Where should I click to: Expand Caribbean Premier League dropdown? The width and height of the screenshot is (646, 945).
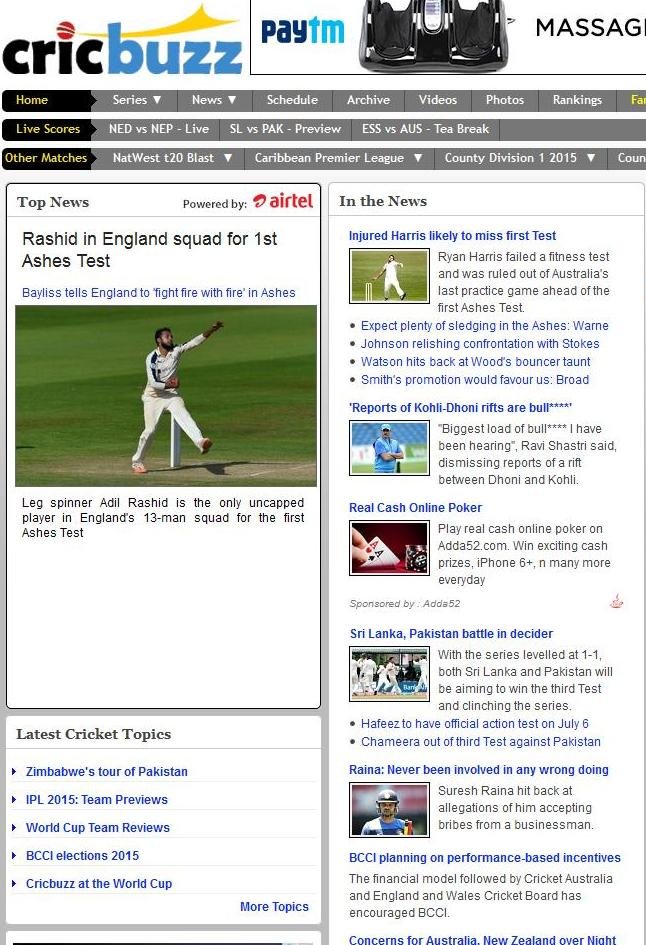coord(338,158)
